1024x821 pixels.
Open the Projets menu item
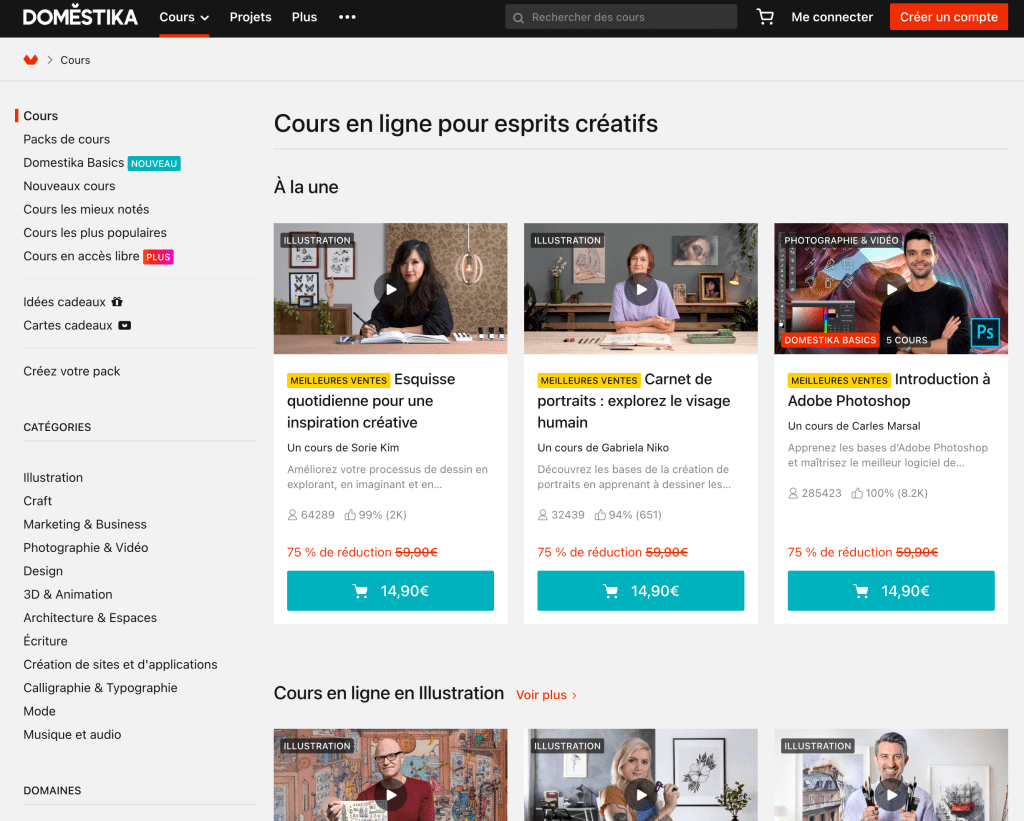pyautogui.click(x=250, y=17)
